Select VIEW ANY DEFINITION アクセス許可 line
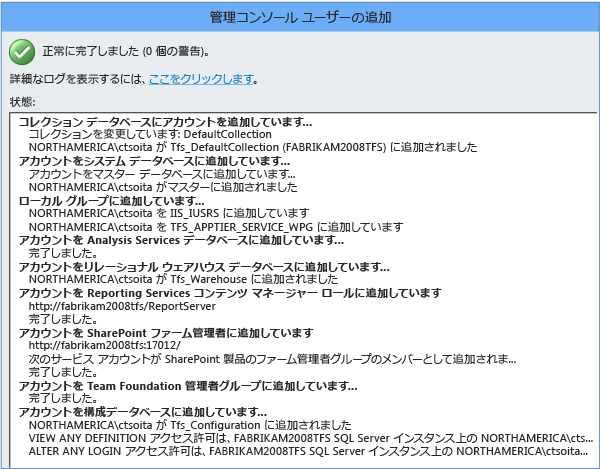600x469 pixels. pyautogui.click(x=311, y=438)
